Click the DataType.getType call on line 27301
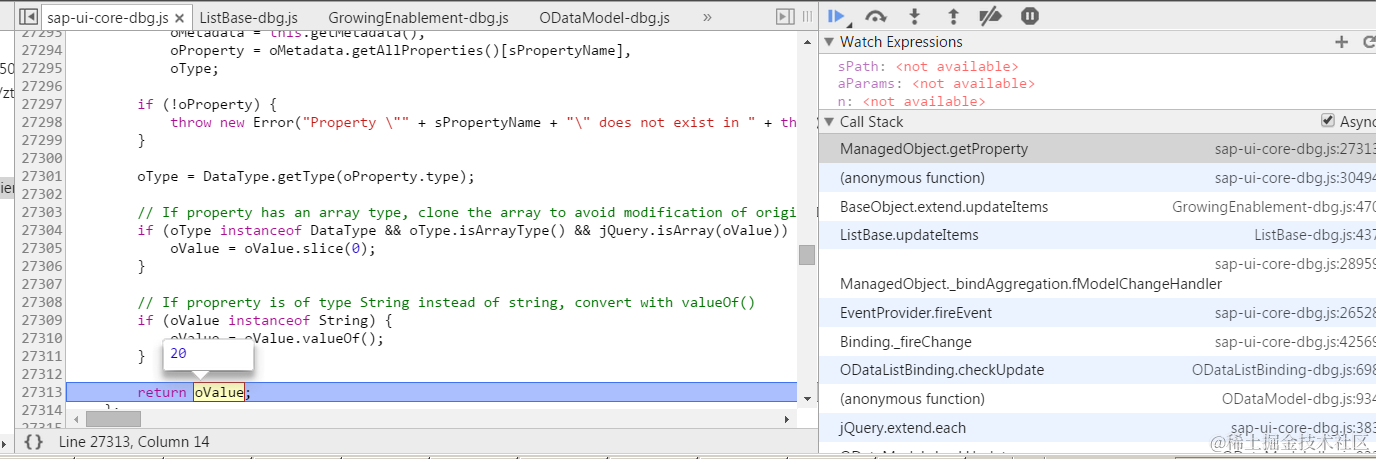1376x459 pixels. 338,176
